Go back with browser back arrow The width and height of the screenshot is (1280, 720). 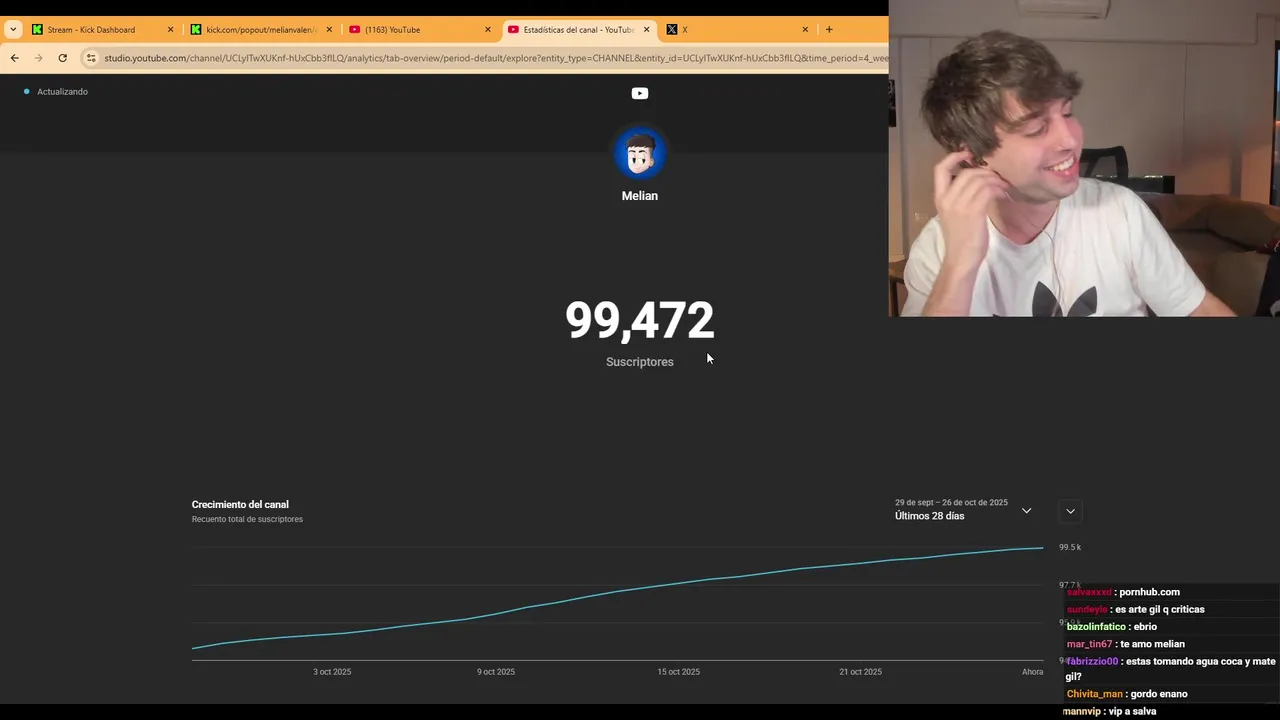pos(14,58)
